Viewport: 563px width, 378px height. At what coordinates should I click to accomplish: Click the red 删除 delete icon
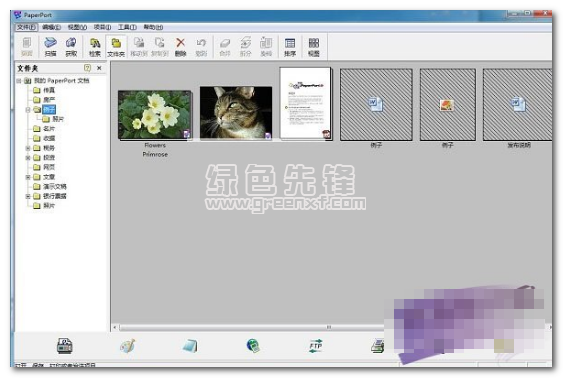[x=180, y=47]
